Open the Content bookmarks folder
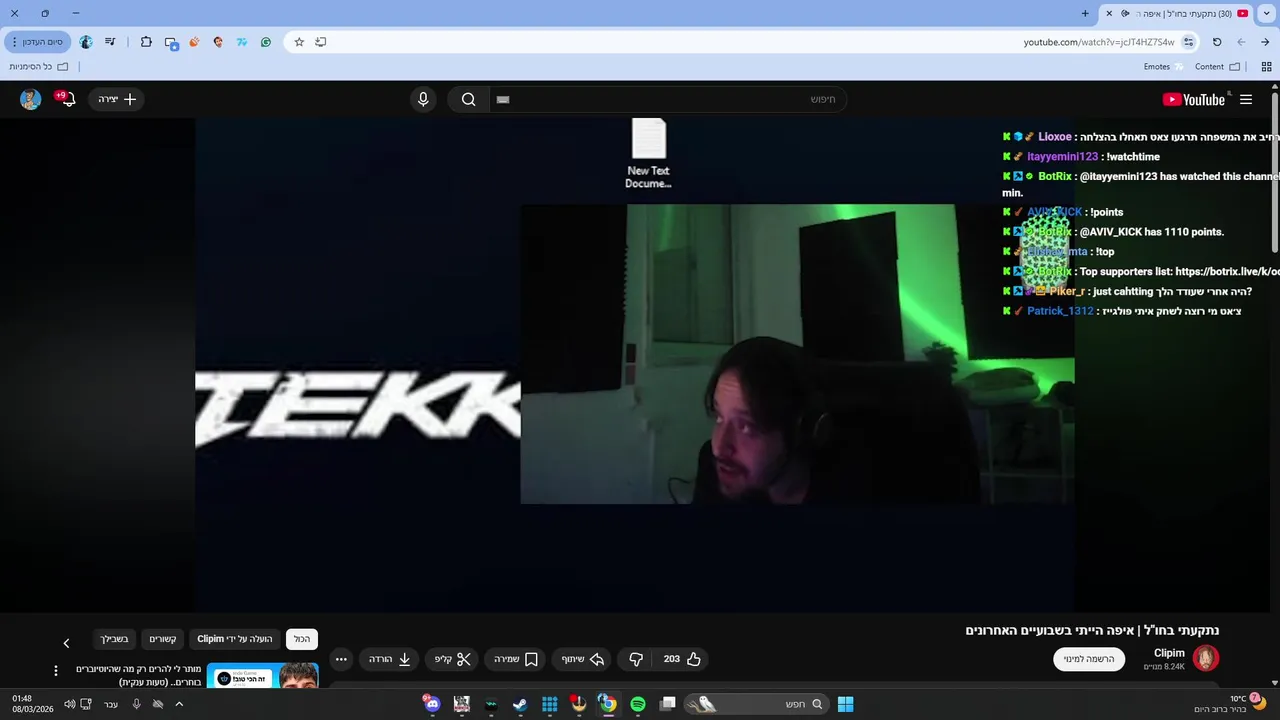This screenshot has height=720, width=1280. [1217, 67]
